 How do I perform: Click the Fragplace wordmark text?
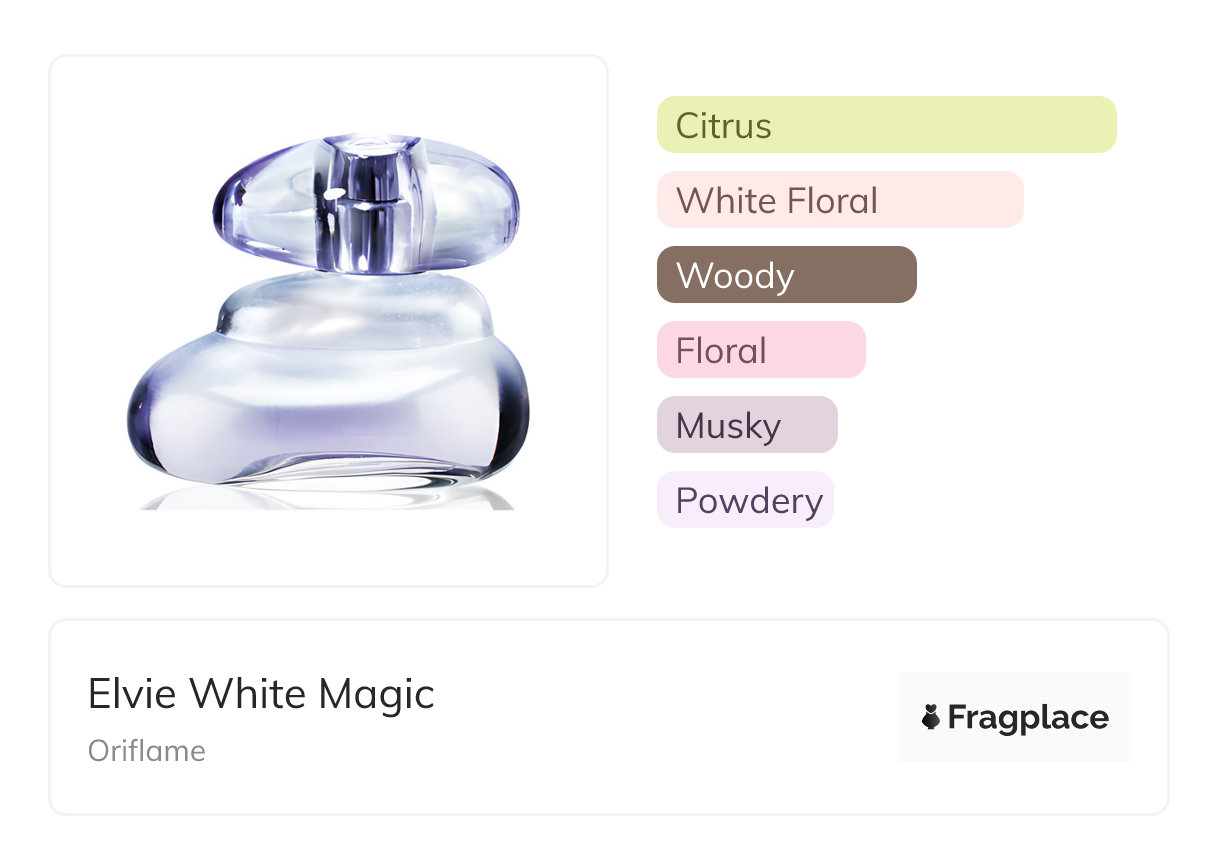tap(1028, 717)
